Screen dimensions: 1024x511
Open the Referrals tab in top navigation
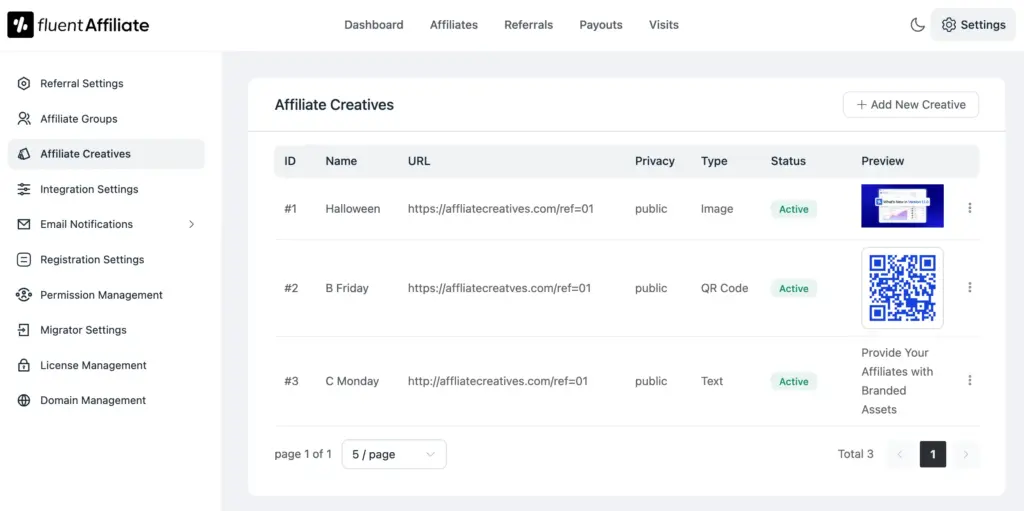point(528,25)
